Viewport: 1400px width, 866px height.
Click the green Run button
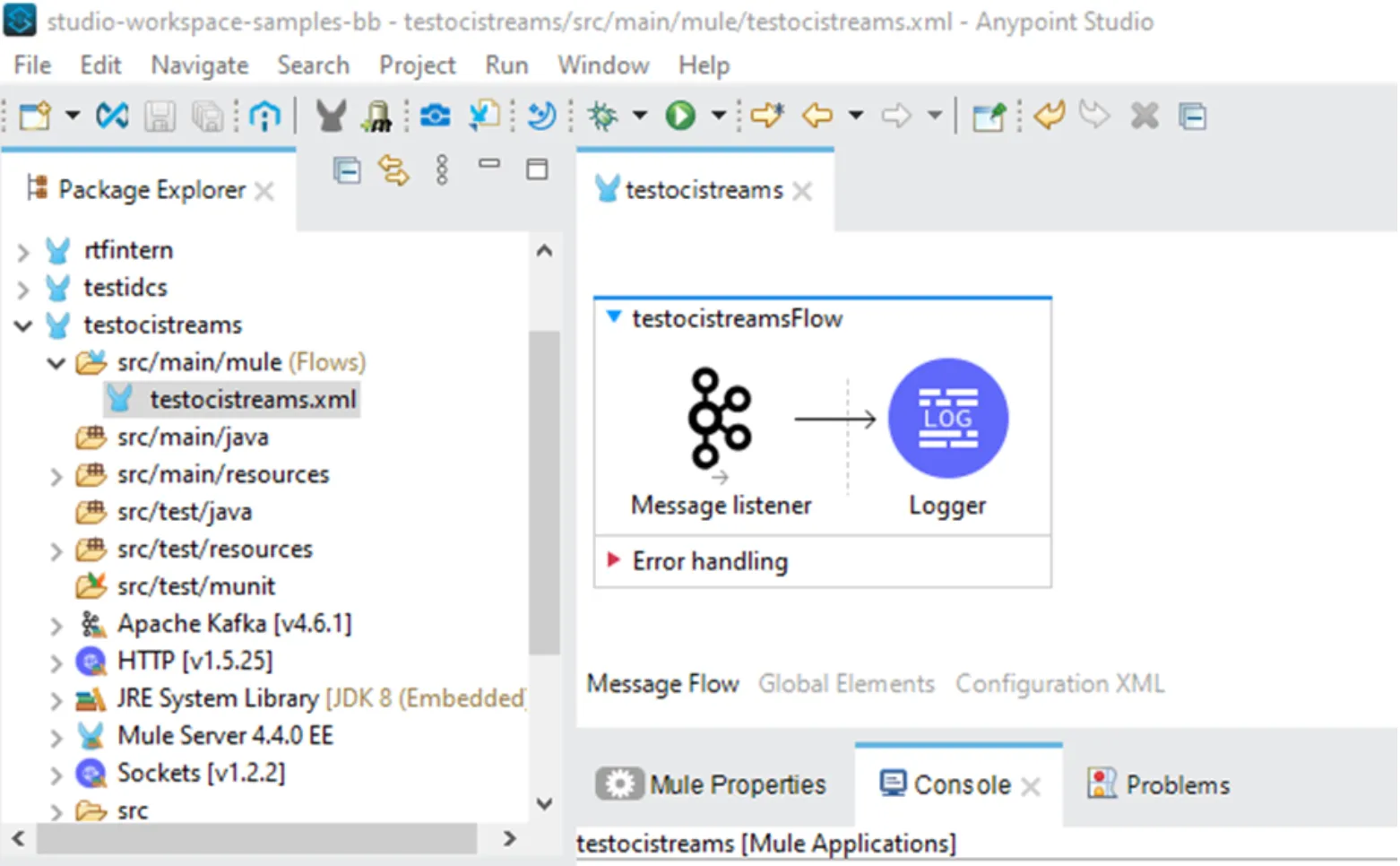pyautogui.click(x=680, y=116)
